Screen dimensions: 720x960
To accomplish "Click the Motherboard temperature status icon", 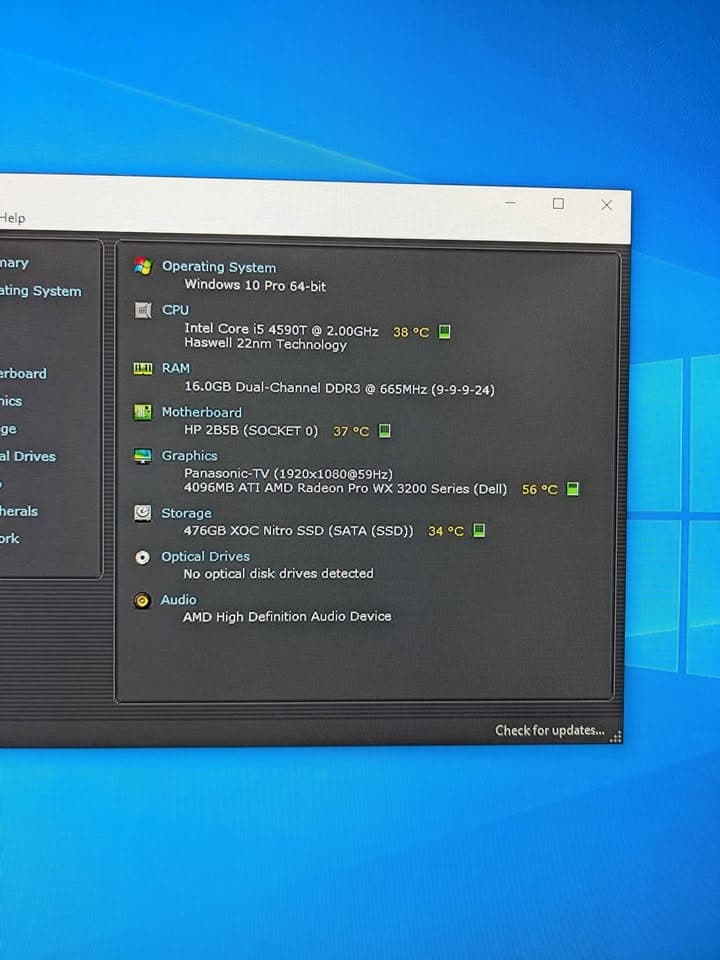I will pos(384,431).
